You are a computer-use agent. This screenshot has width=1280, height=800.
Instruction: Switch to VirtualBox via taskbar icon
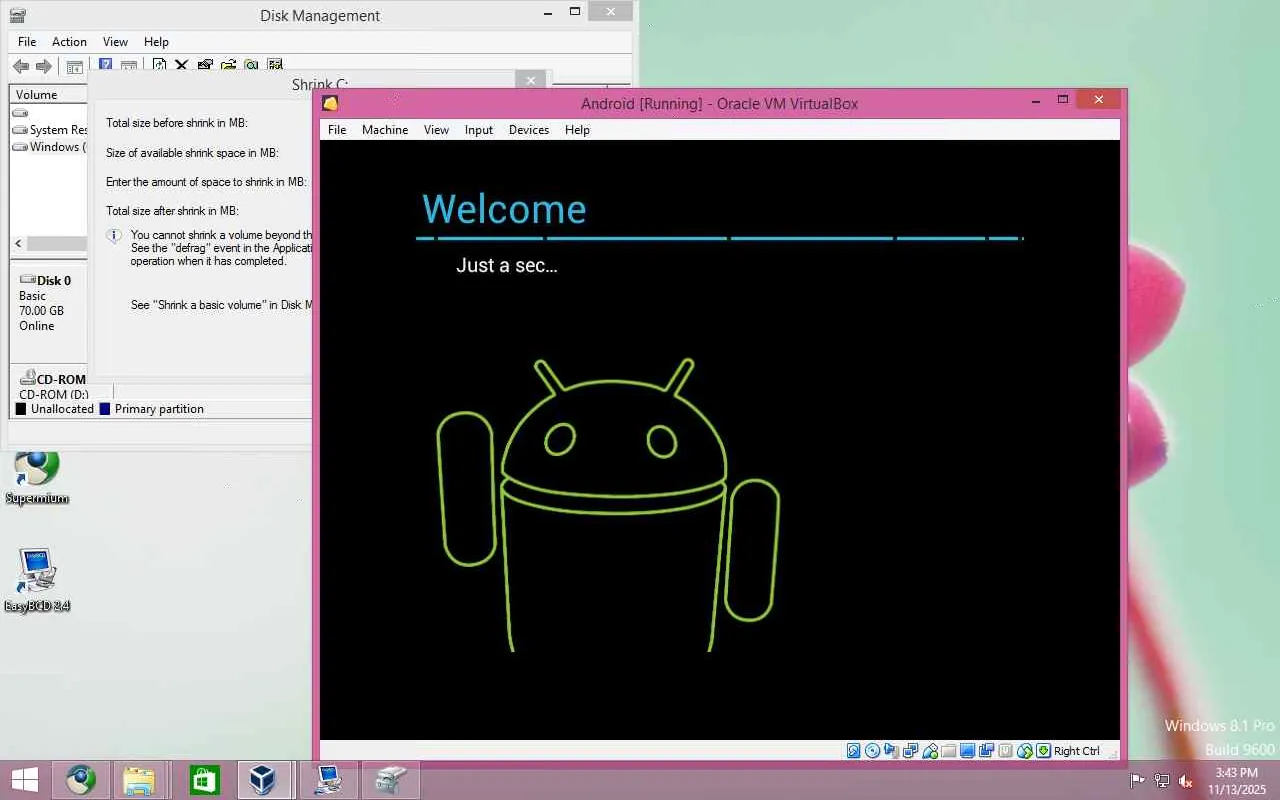tap(263, 780)
